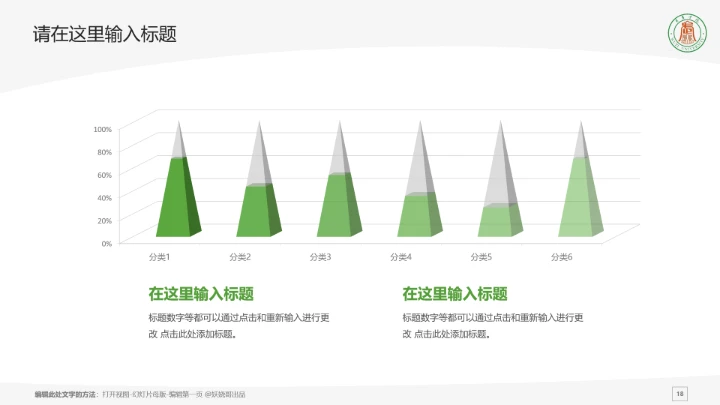
Task: Select the 分类4 category label
Action: pyautogui.click(x=400, y=258)
